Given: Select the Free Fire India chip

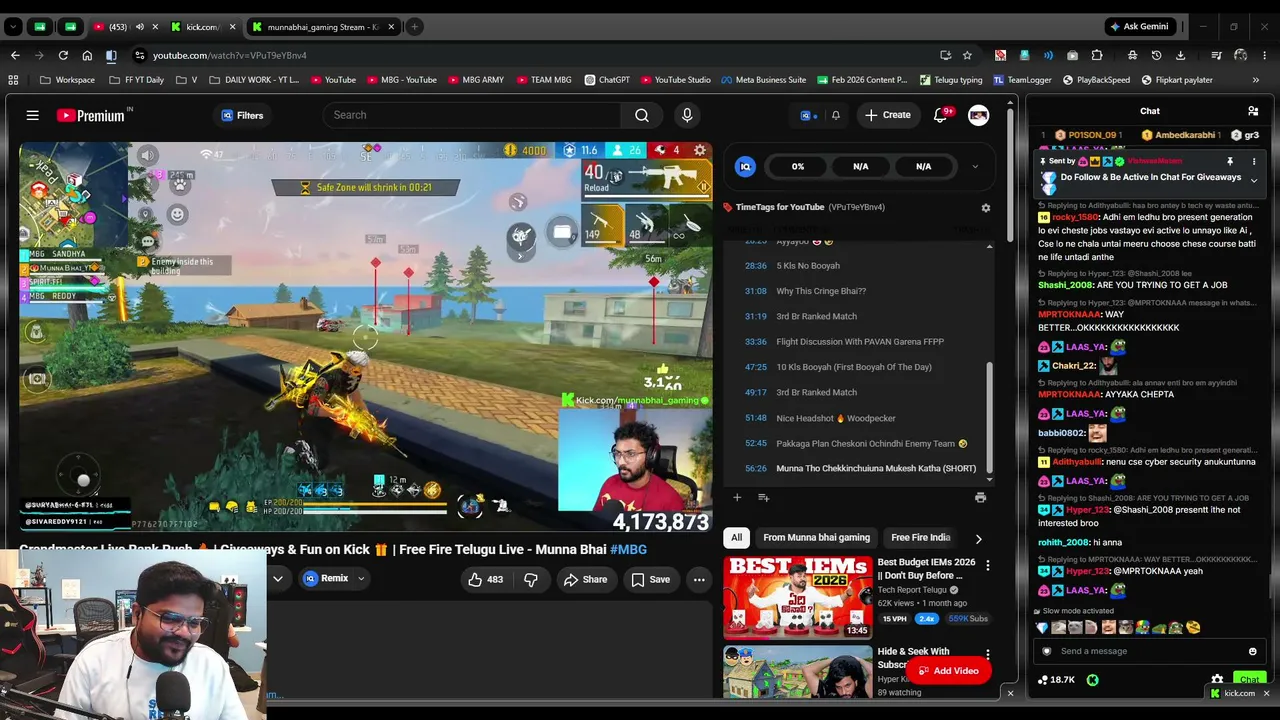Looking at the screenshot, I should tap(920, 538).
